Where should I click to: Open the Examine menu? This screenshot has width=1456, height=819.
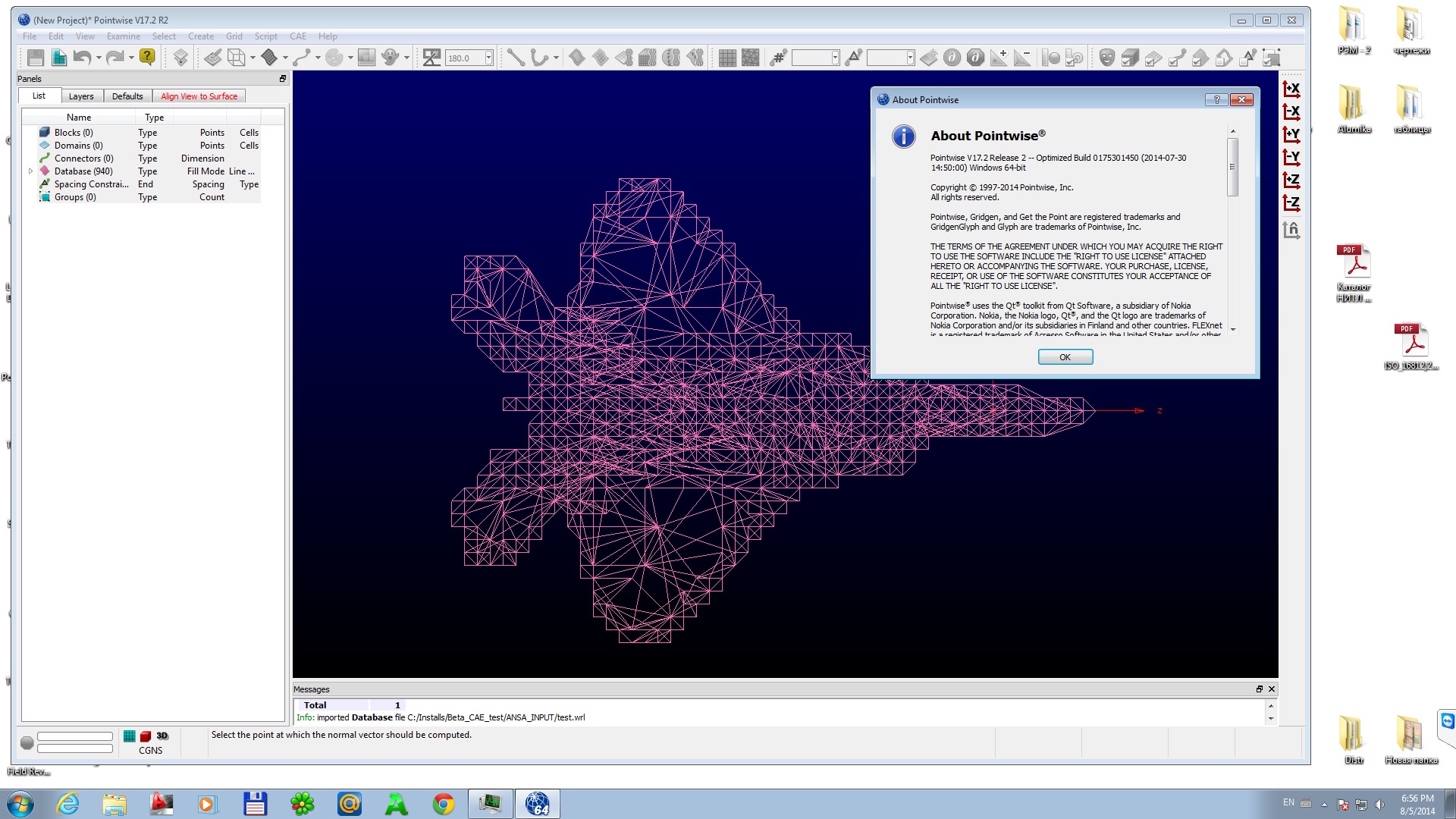(x=123, y=36)
